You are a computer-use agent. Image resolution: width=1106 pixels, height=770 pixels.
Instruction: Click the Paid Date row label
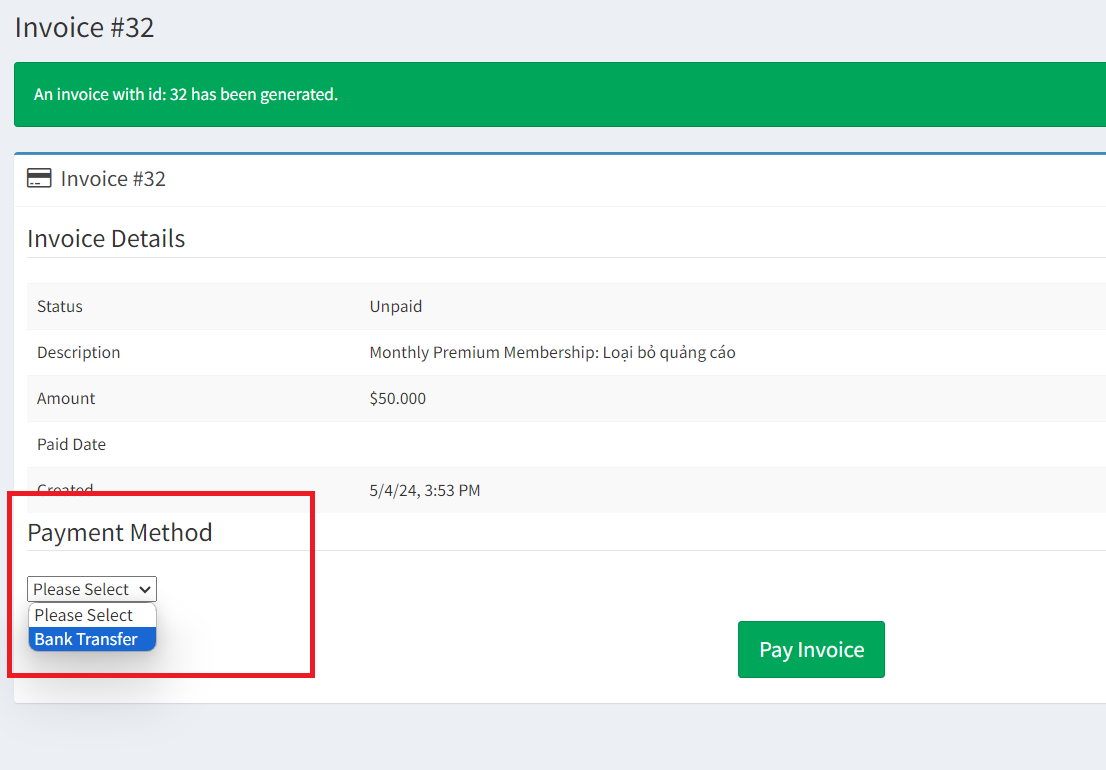[x=71, y=444]
